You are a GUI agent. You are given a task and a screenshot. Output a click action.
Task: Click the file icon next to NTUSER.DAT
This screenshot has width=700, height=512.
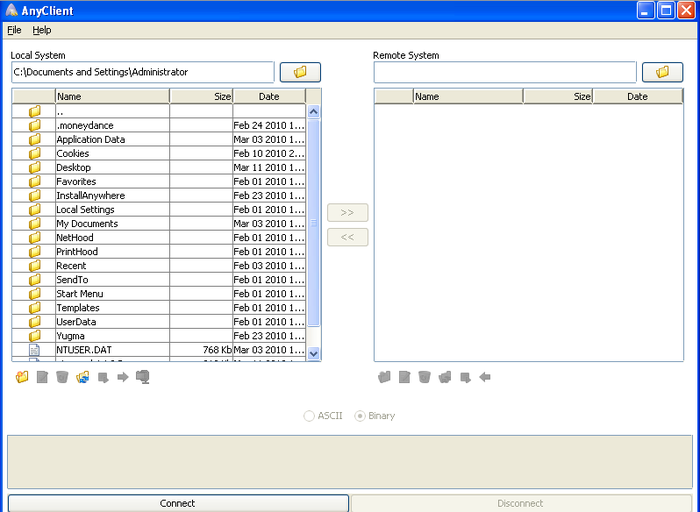(34, 350)
